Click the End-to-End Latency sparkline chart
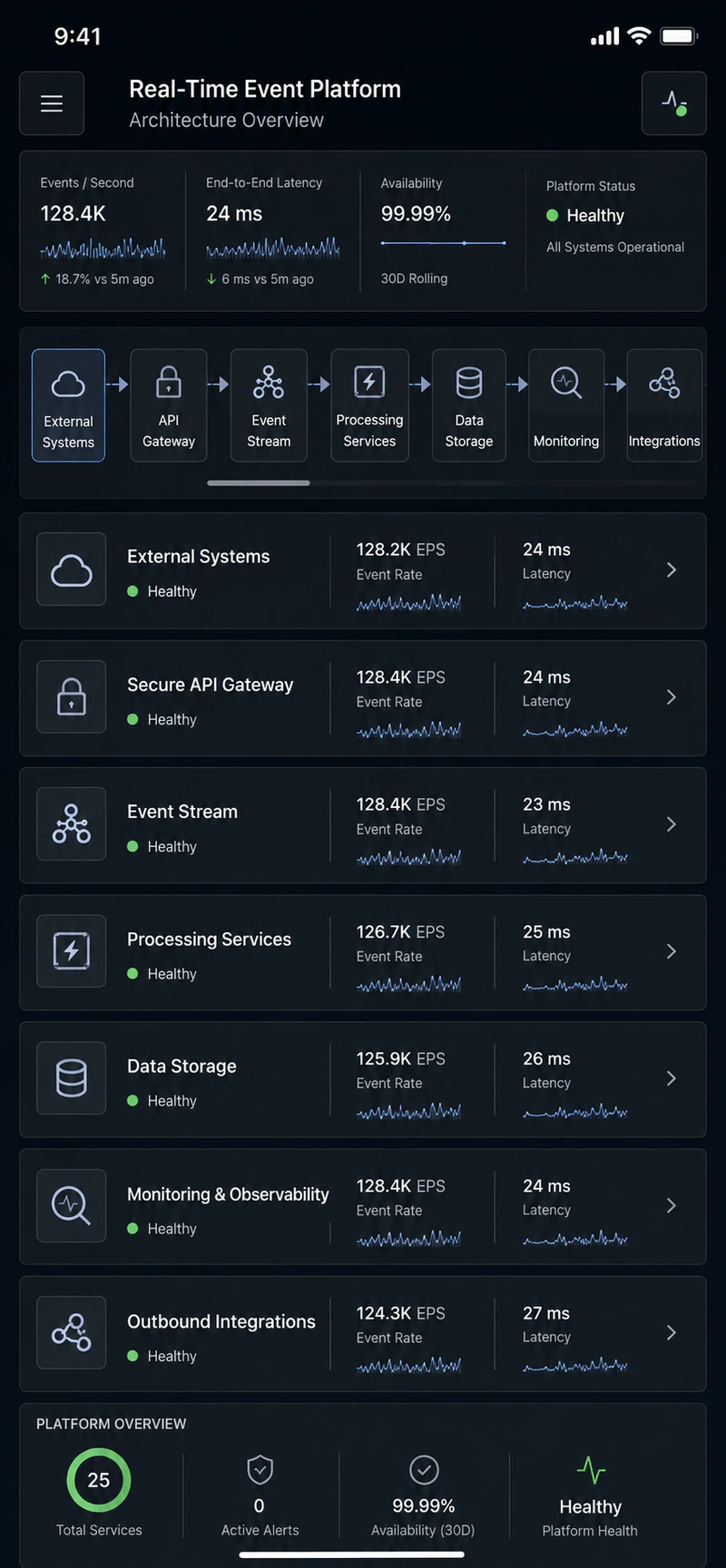Viewport: 726px width, 1568px height. (273, 248)
